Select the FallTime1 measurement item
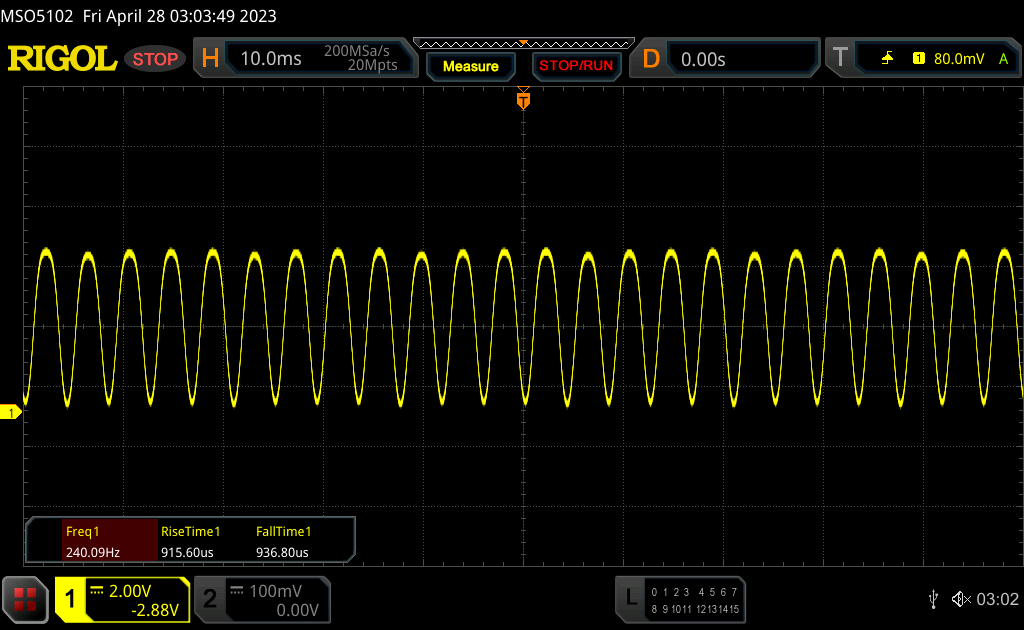The width and height of the screenshot is (1024, 630). [283, 531]
